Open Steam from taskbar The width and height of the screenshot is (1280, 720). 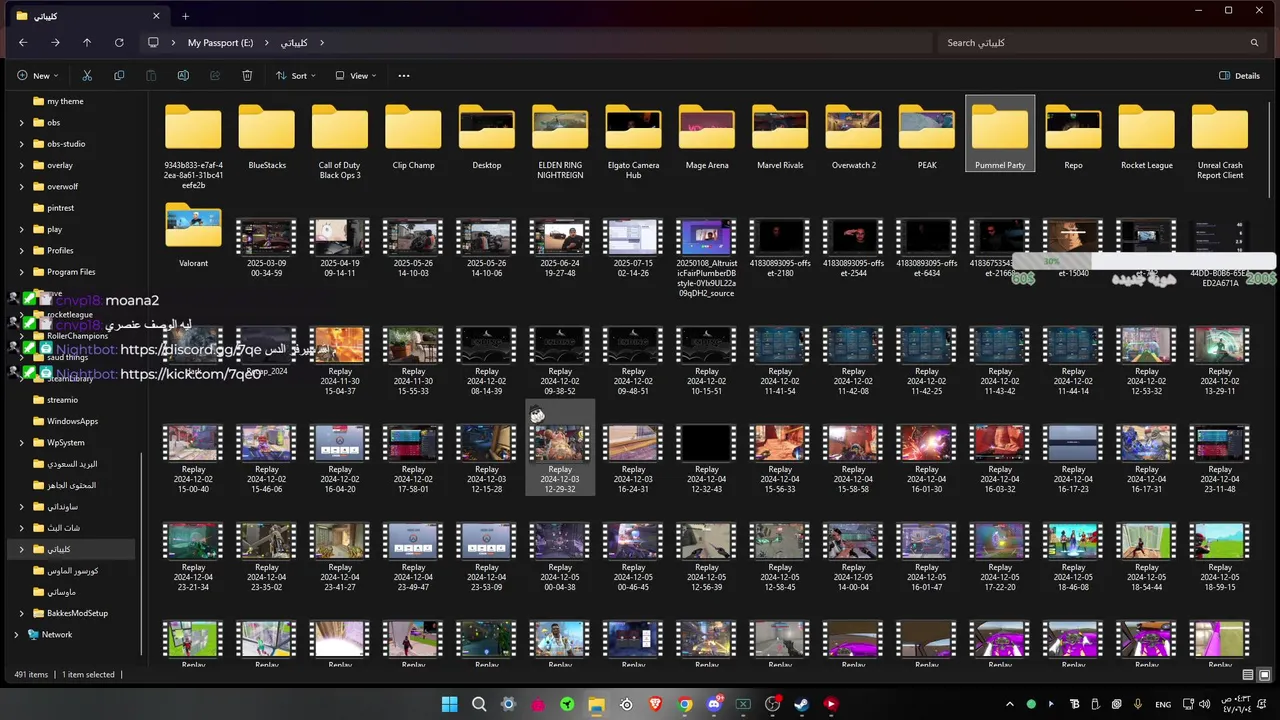pos(802,704)
